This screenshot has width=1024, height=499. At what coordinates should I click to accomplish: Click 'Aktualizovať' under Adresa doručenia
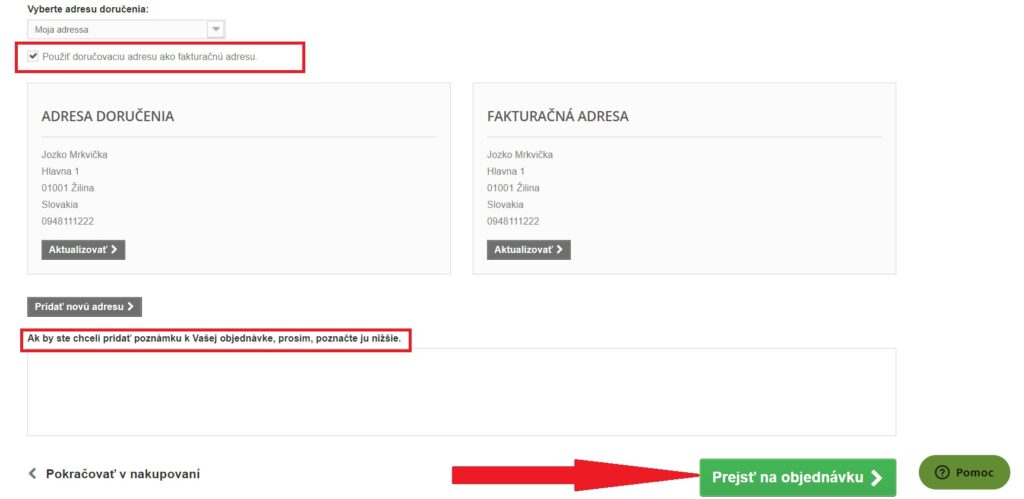coord(83,250)
